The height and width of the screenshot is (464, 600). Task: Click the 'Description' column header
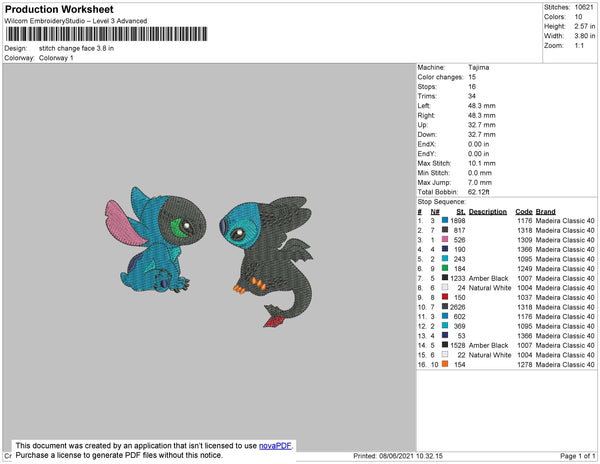488,212
